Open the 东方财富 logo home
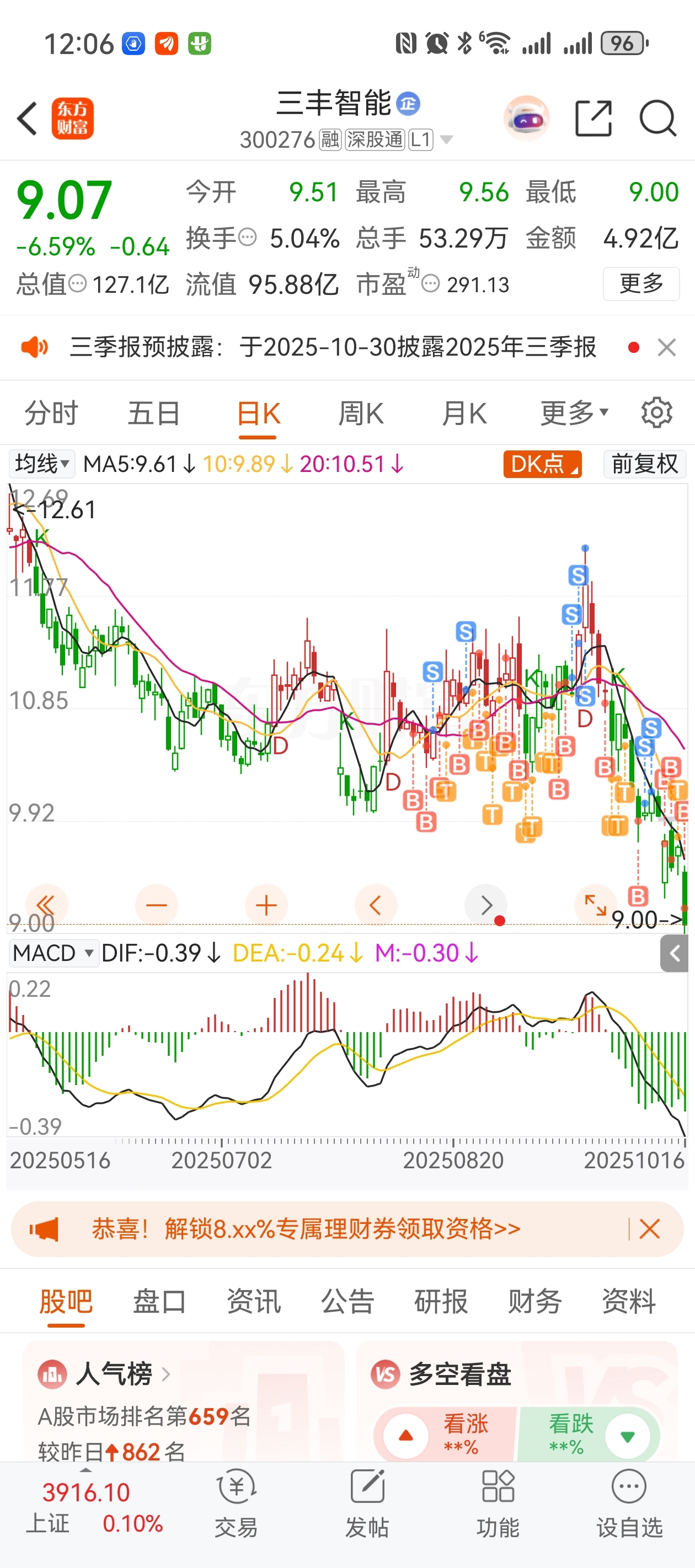The width and height of the screenshot is (695, 1568). (72, 118)
